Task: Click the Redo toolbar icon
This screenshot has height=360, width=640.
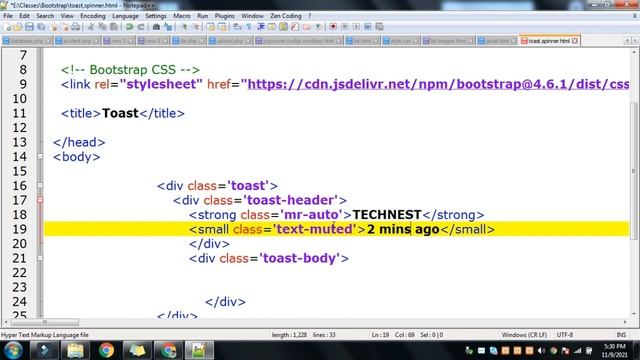Action: point(141,27)
